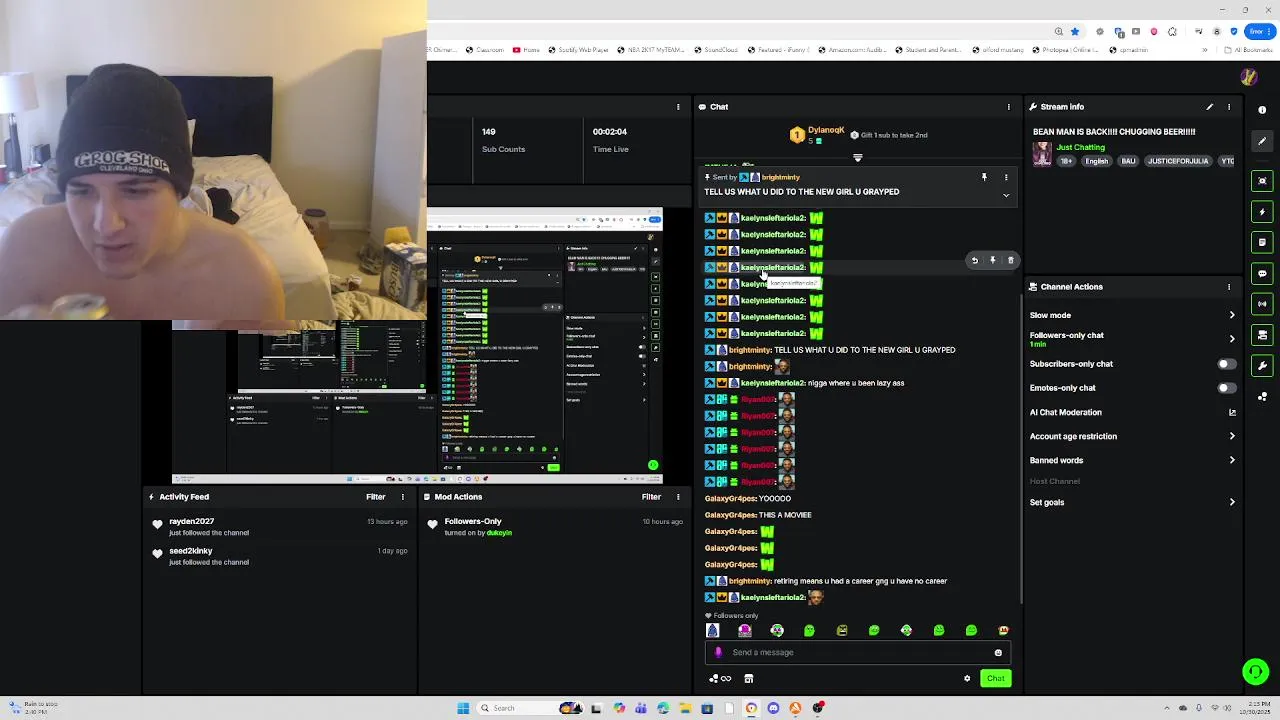Open the Activity Feed options menu
This screenshot has width=1280, height=720.
click(x=403, y=497)
